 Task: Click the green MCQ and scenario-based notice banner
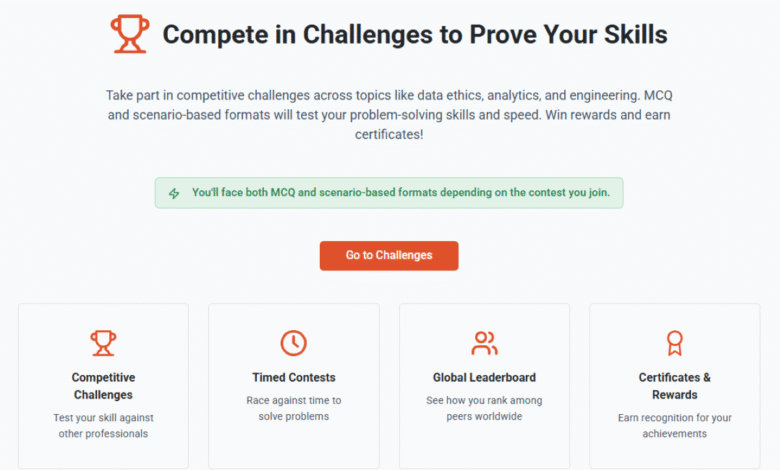pos(389,193)
